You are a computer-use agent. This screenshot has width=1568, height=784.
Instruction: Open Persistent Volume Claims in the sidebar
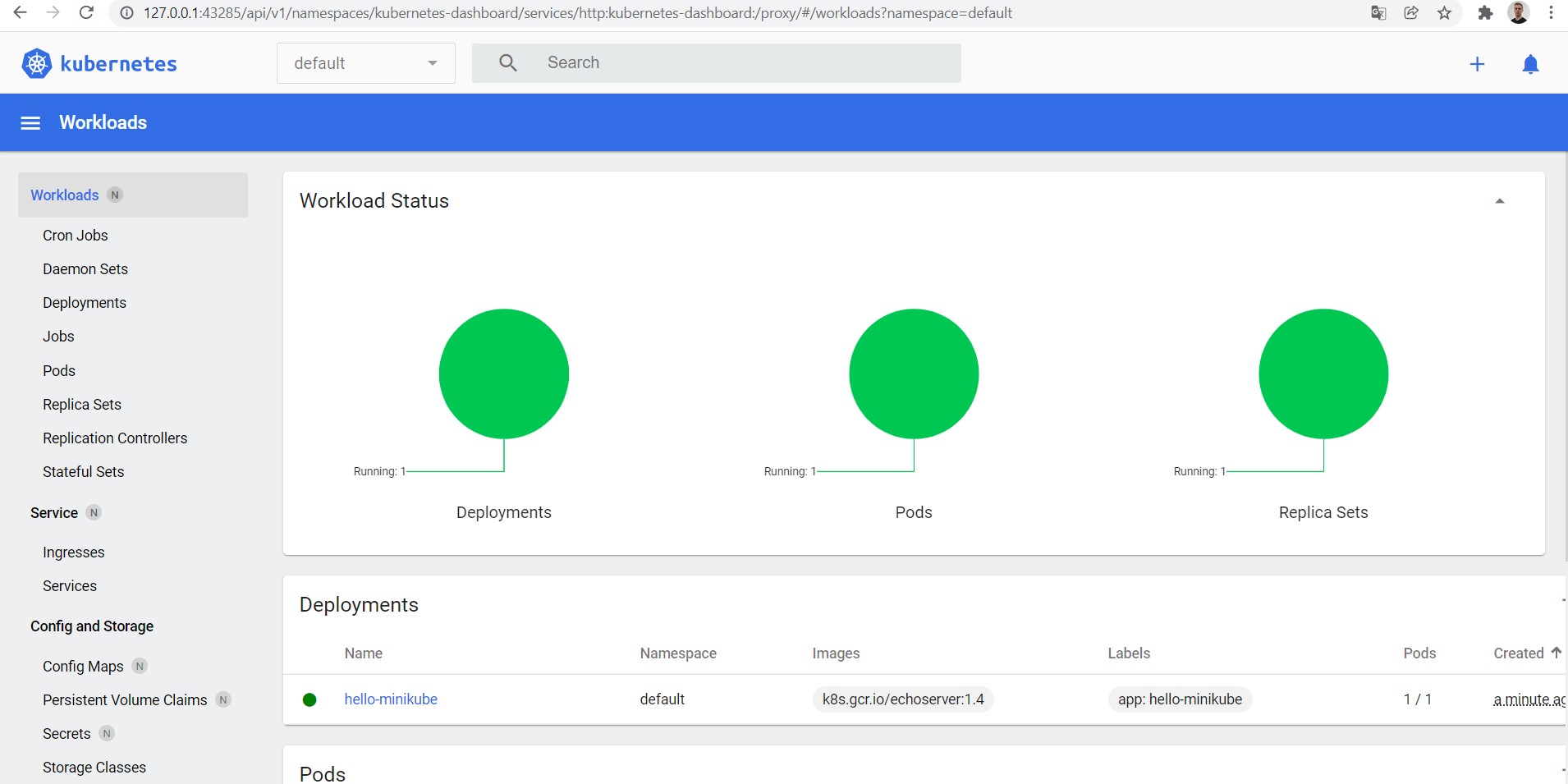point(125,700)
